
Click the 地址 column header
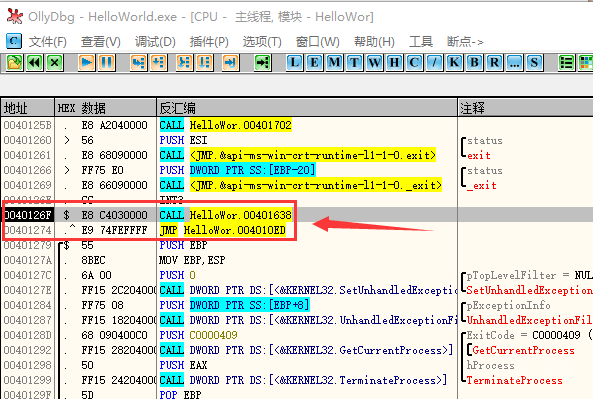pyautogui.click(x=28, y=108)
